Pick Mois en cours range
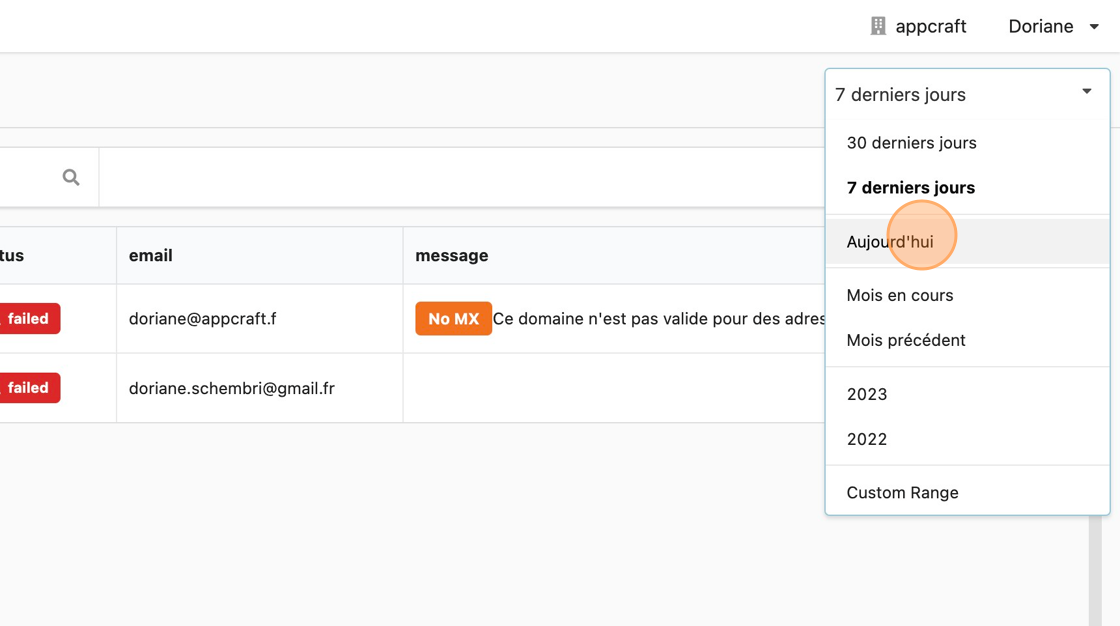1120x626 pixels. (x=899, y=295)
